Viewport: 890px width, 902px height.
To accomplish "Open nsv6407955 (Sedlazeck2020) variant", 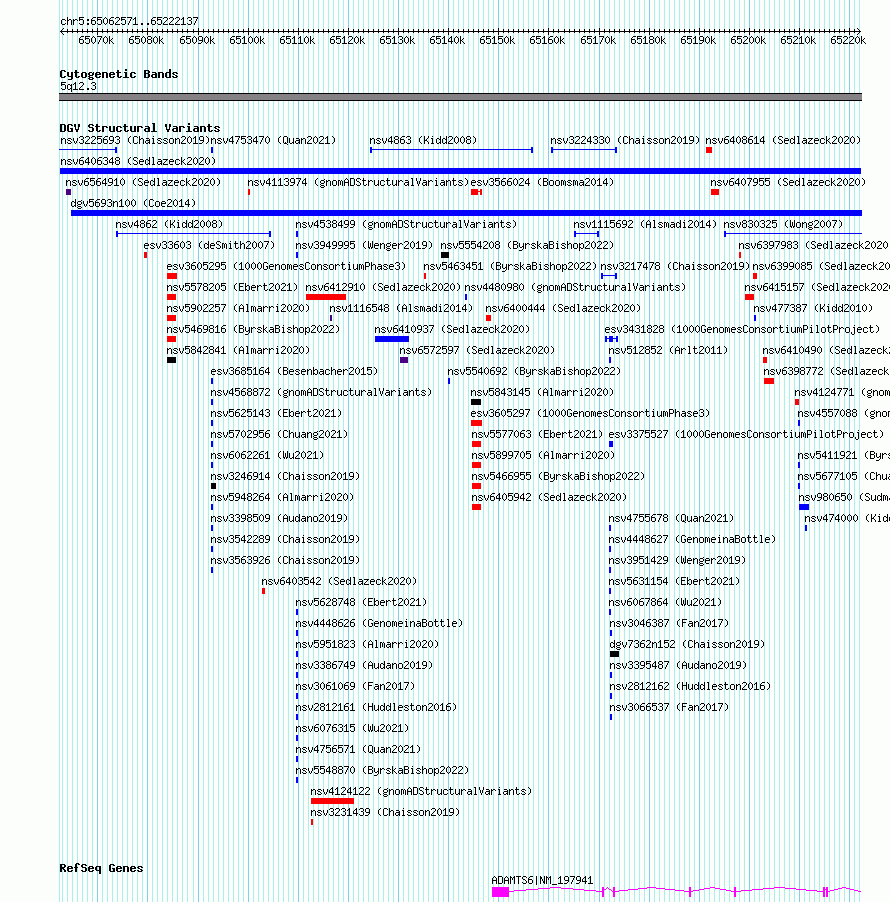I will [788, 182].
